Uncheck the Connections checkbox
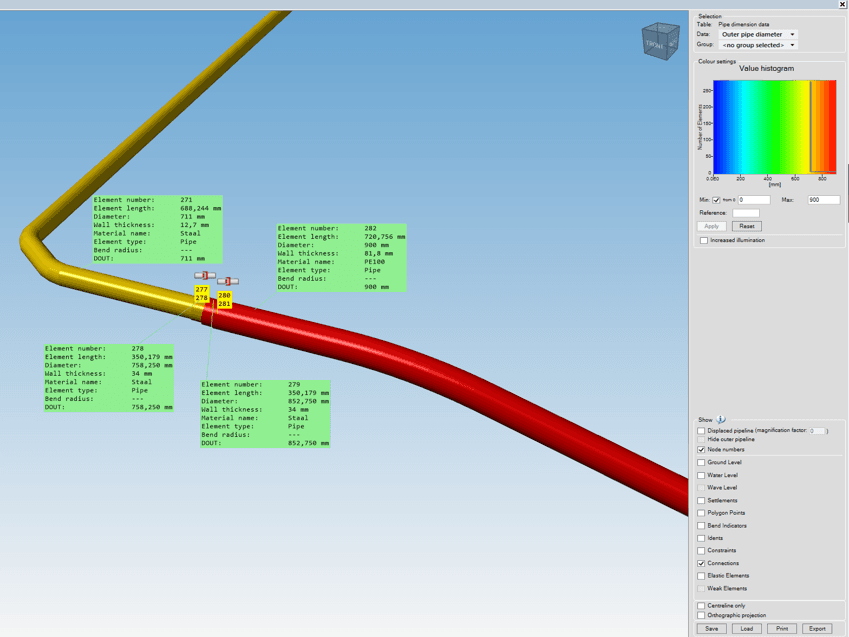Image resolution: width=849 pixels, height=637 pixels. point(701,564)
